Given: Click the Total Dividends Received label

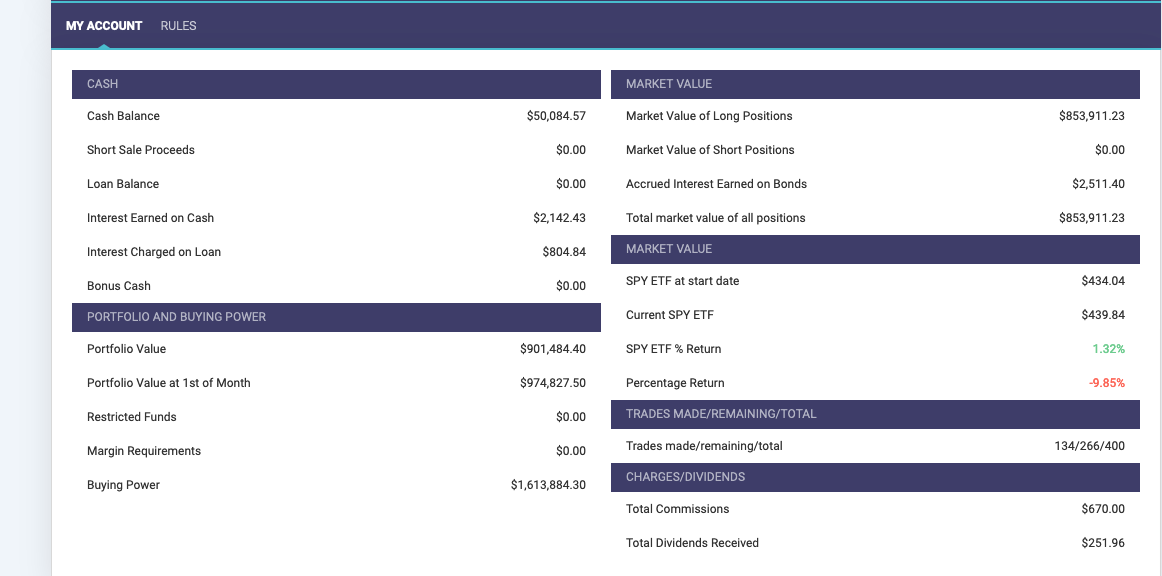Looking at the screenshot, I should tap(692, 543).
